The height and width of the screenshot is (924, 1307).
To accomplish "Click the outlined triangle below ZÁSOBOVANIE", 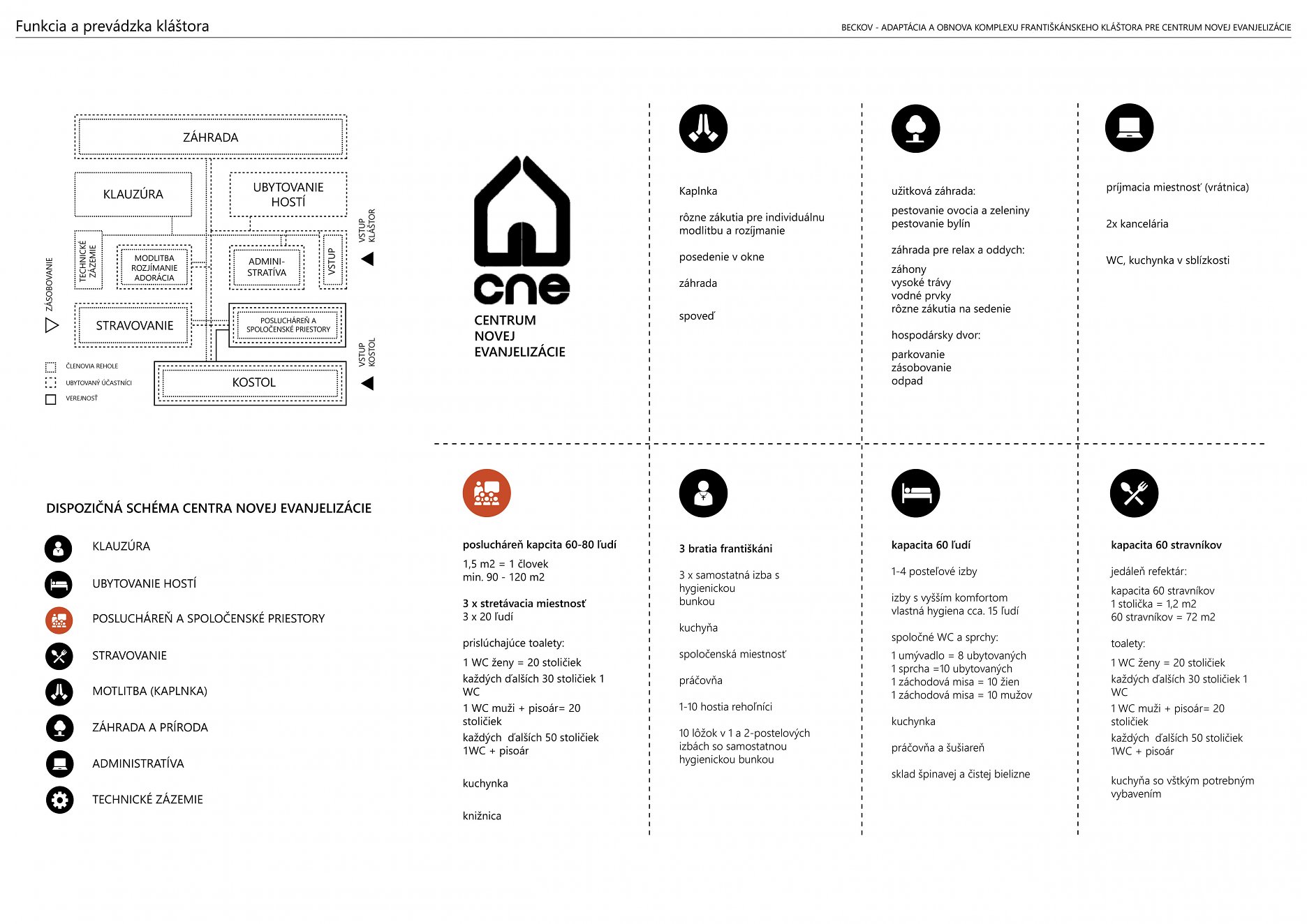I will [x=52, y=325].
